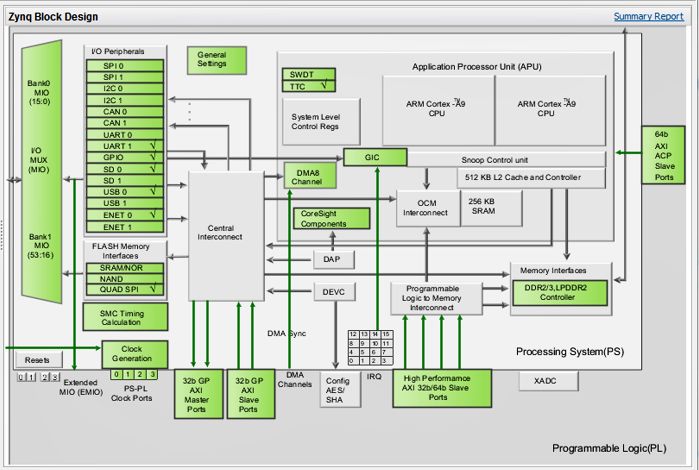The width and height of the screenshot is (699, 470).
Task: Click IRQ cell 8 in the grid
Action: 354,343
